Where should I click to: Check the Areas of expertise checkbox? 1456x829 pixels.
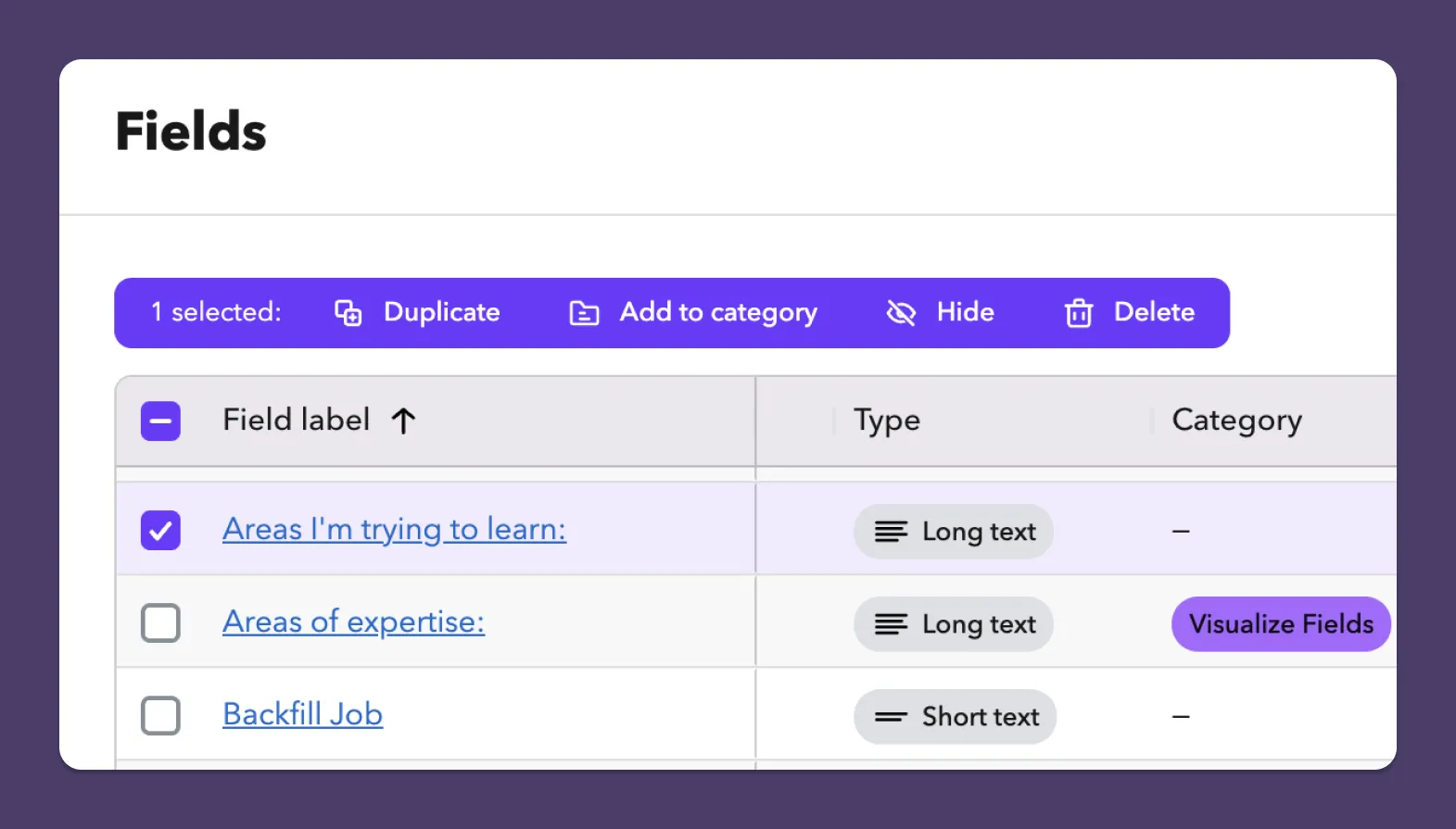coord(160,623)
